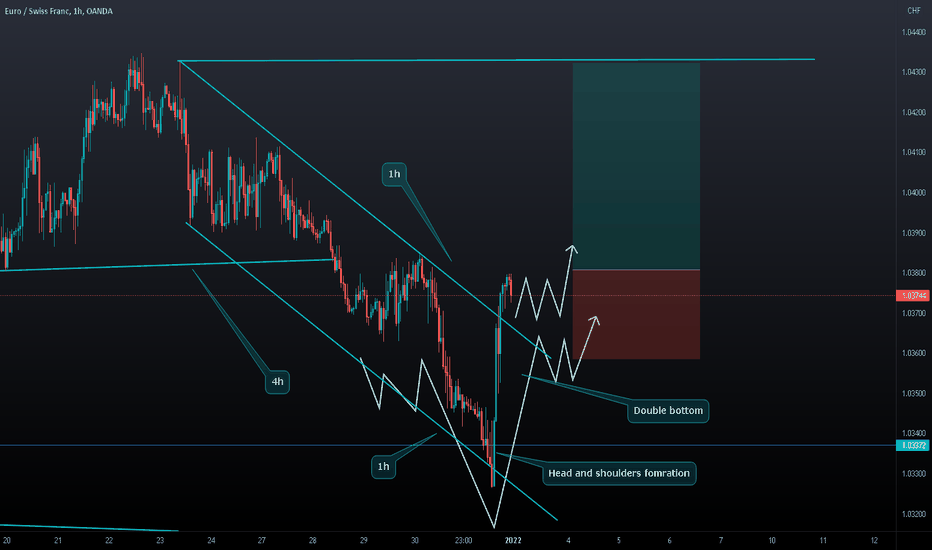Viewport: 932px width, 550px height.
Task: Click the 1.03300 price axis label
Action: coord(914,474)
